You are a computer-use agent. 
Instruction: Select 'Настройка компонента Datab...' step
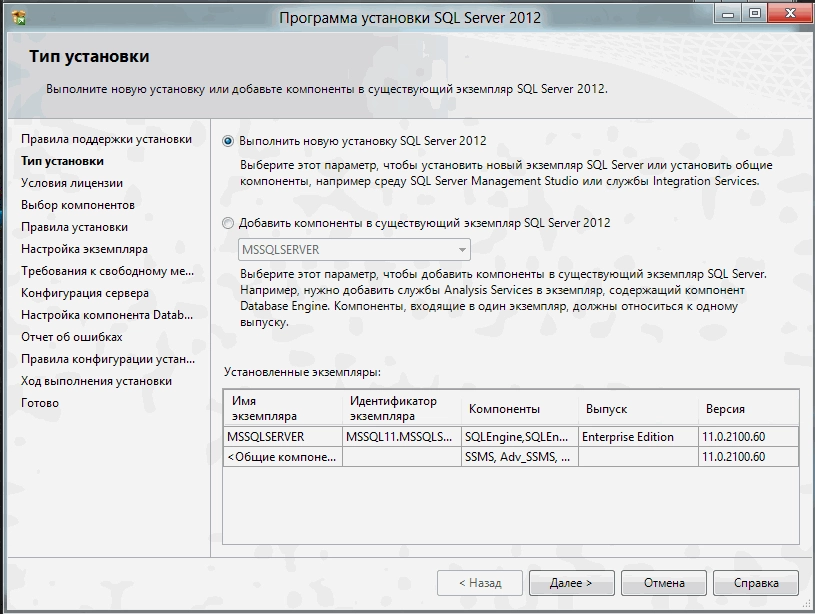(x=107, y=315)
